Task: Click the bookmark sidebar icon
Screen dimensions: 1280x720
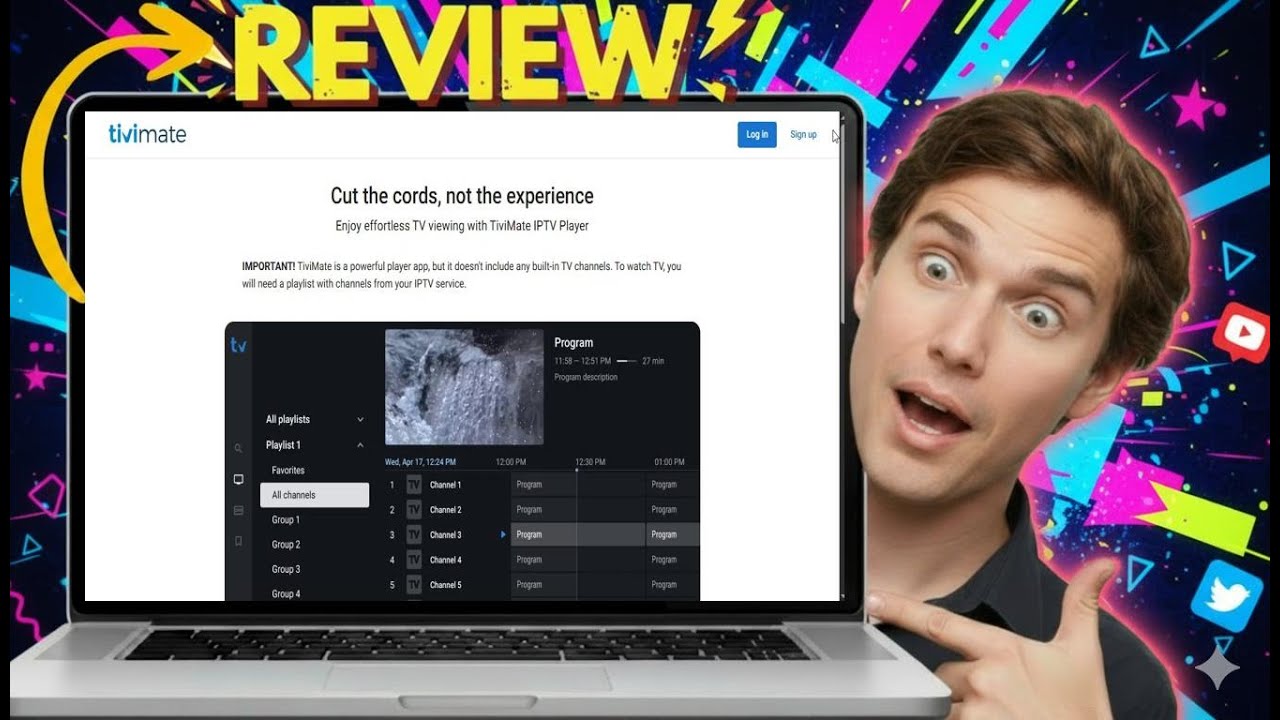Action: [238, 541]
